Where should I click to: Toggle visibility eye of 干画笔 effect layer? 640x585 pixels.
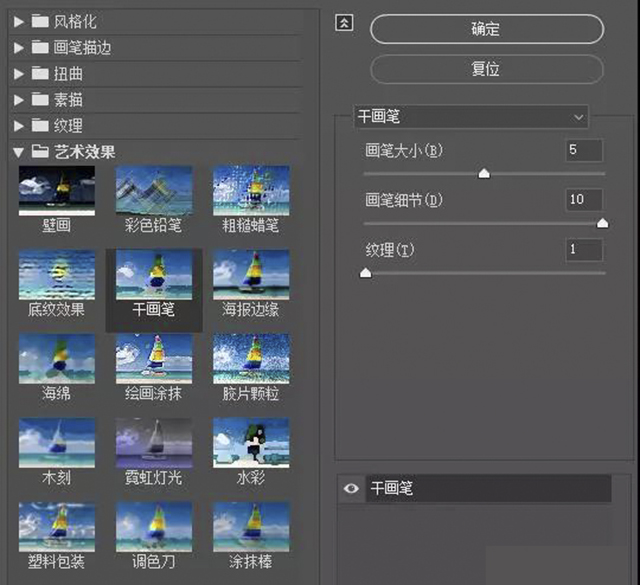[x=351, y=488]
